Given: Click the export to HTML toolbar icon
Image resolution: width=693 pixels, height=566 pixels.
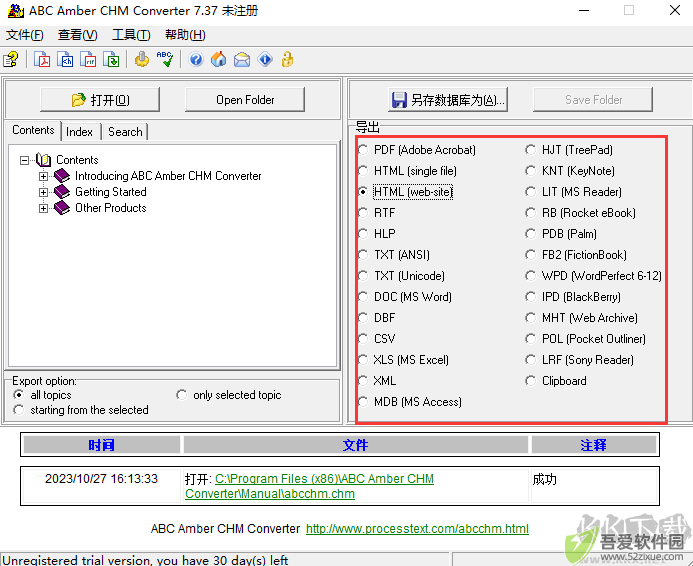Looking at the screenshot, I should [65, 59].
